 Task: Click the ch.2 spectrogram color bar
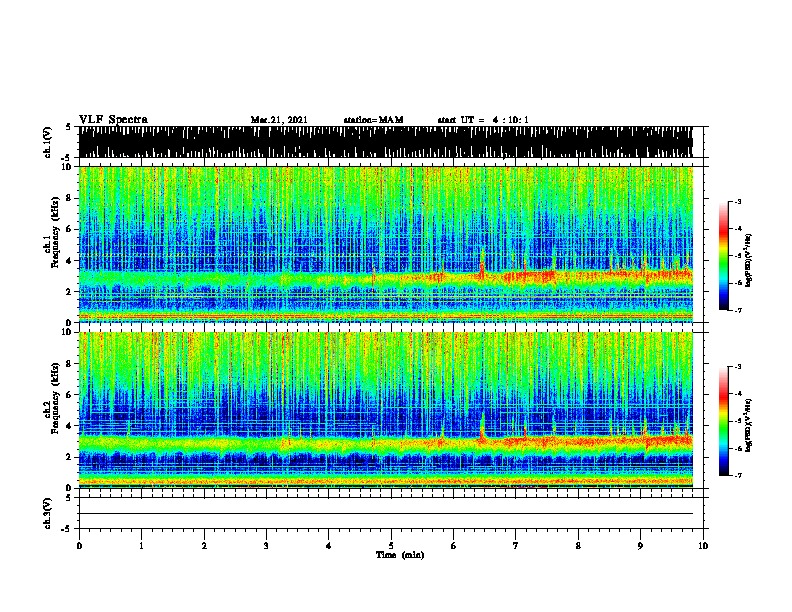click(x=724, y=421)
